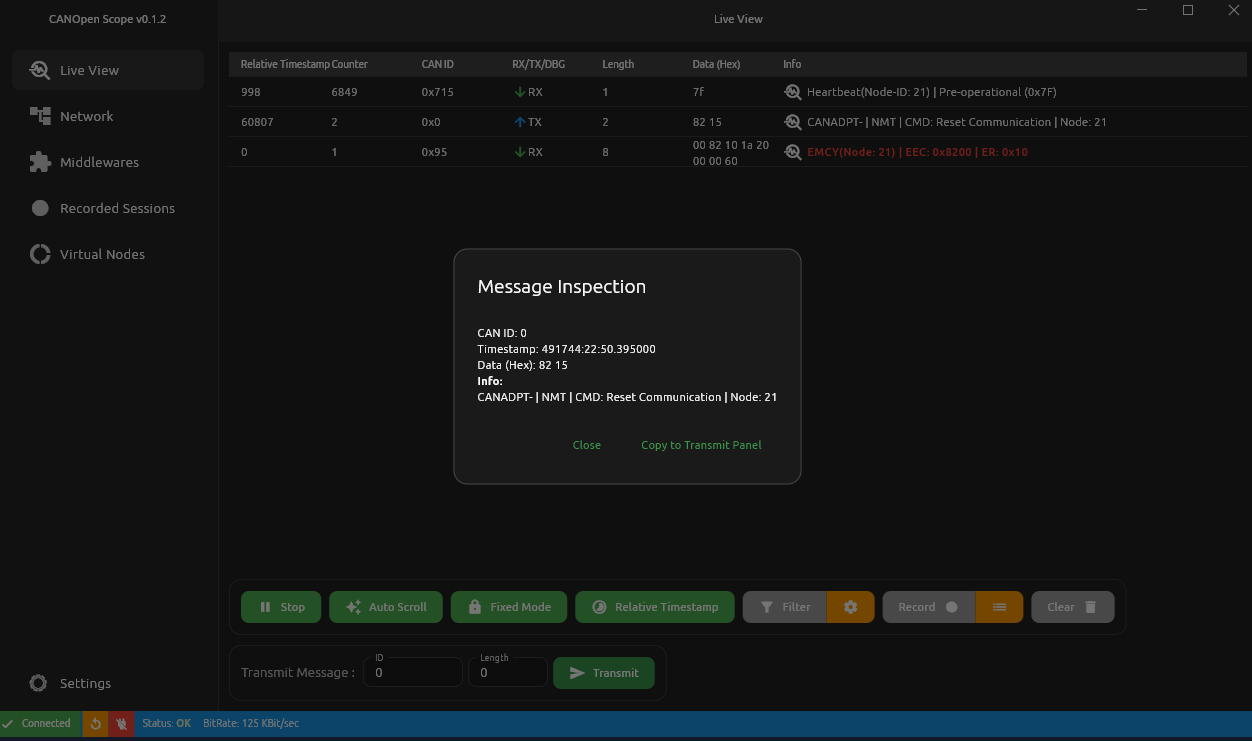Toggle Fixed Mode display
The height and width of the screenshot is (741, 1252).
pos(508,607)
